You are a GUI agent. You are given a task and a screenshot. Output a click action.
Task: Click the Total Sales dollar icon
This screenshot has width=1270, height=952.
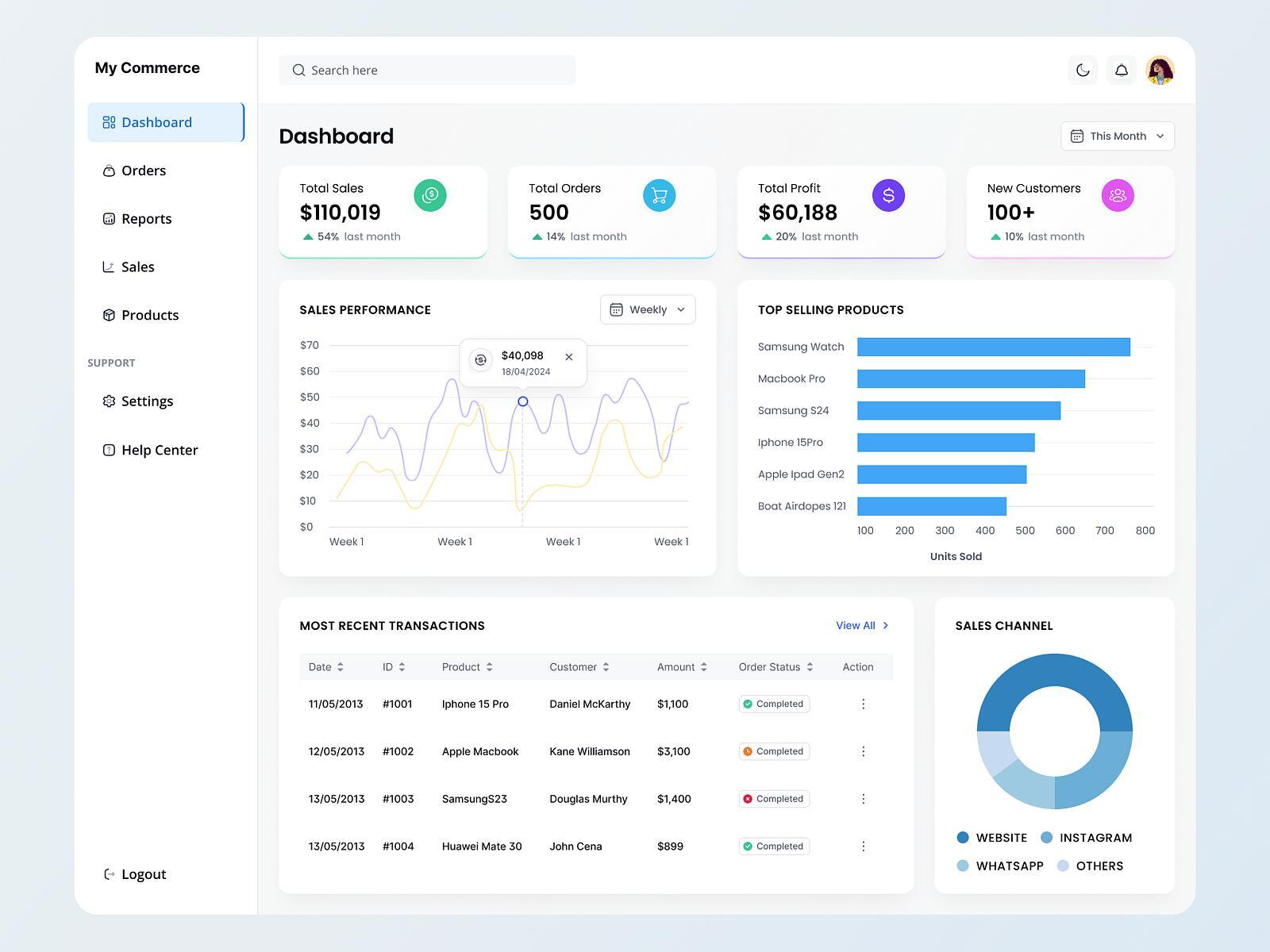pos(430,195)
